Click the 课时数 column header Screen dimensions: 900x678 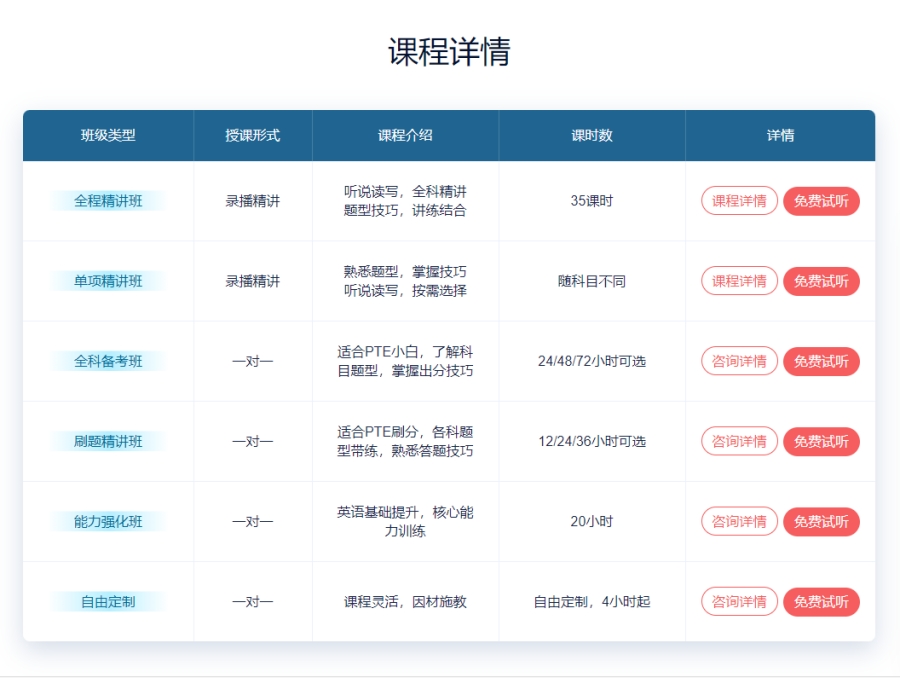[x=591, y=135]
